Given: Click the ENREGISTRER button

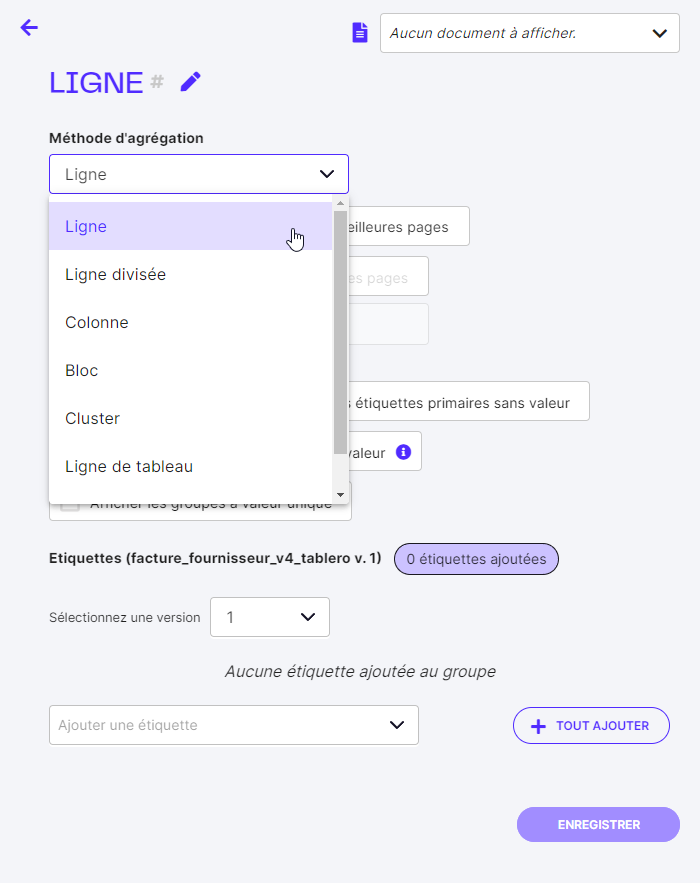Looking at the screenshot, I should coord(598,825).
